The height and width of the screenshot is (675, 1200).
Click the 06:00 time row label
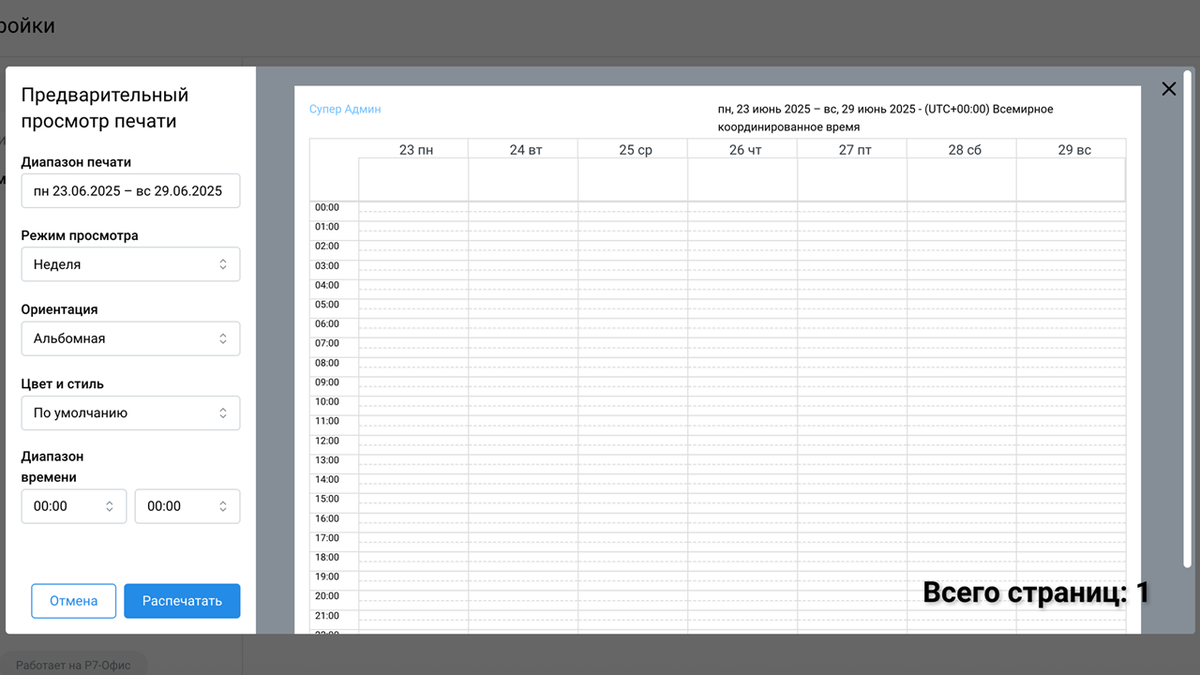pos(327,324)
